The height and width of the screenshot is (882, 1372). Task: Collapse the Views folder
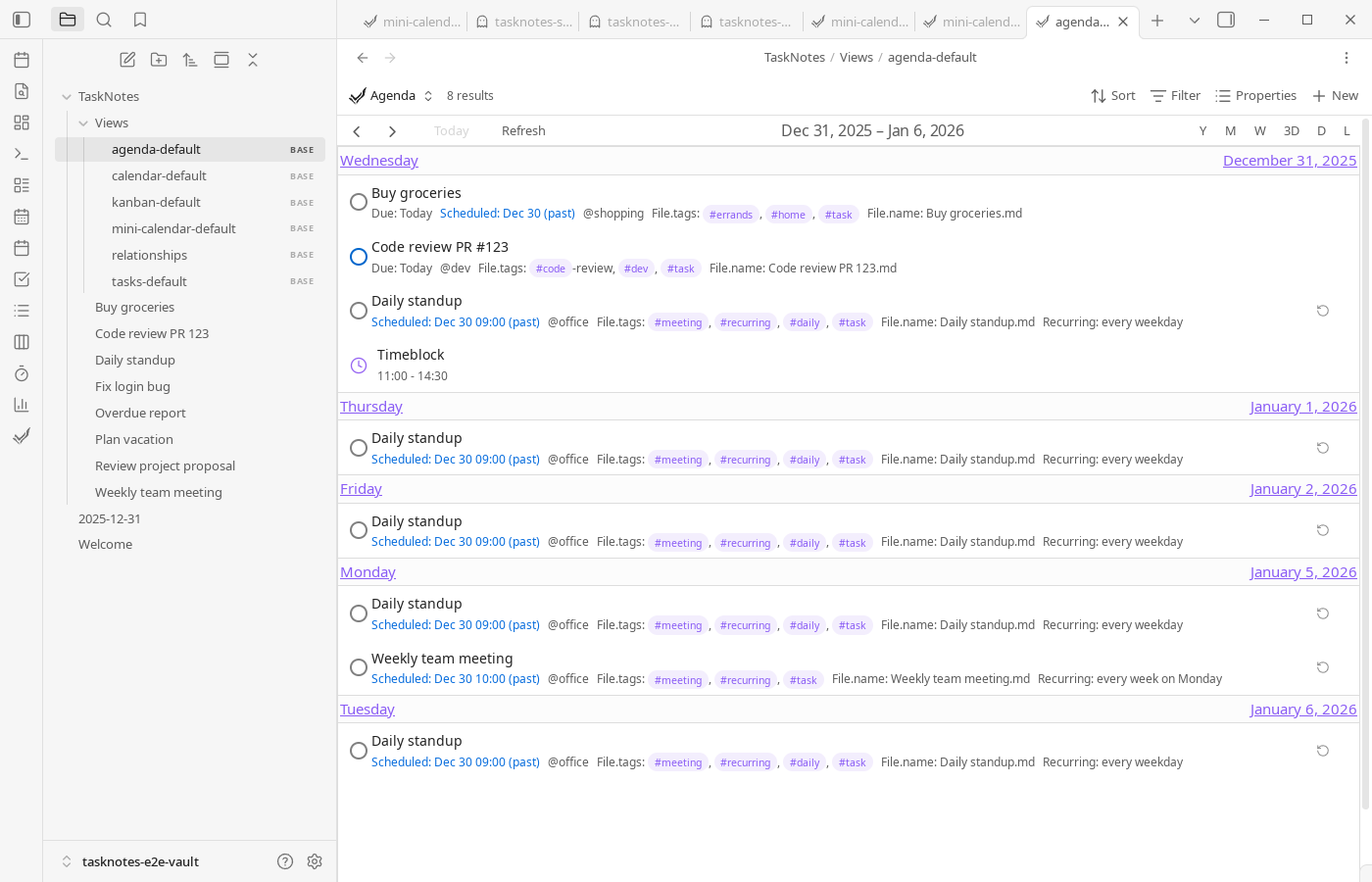click(85, 122)
